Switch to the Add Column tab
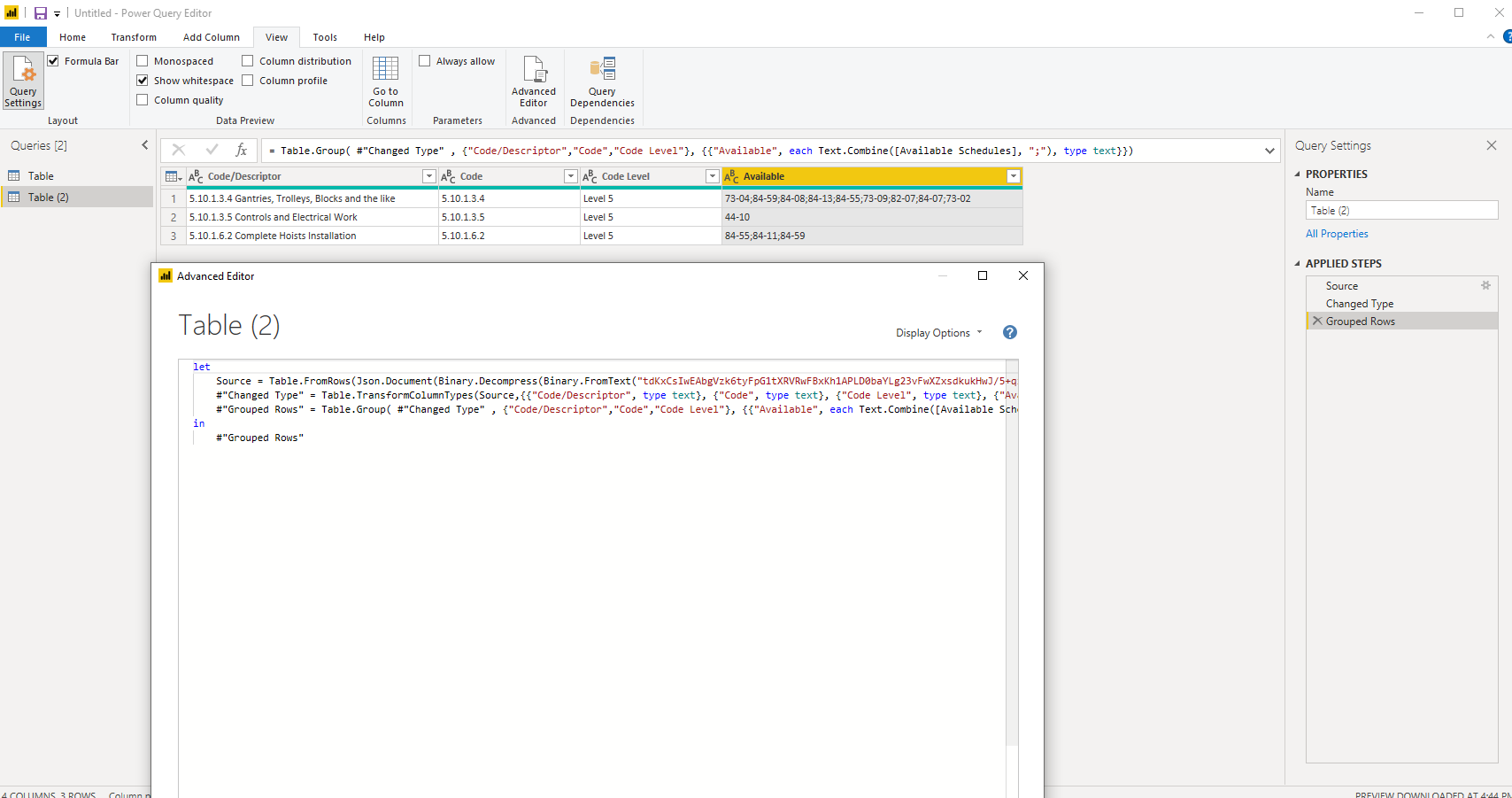 (212, 37)
